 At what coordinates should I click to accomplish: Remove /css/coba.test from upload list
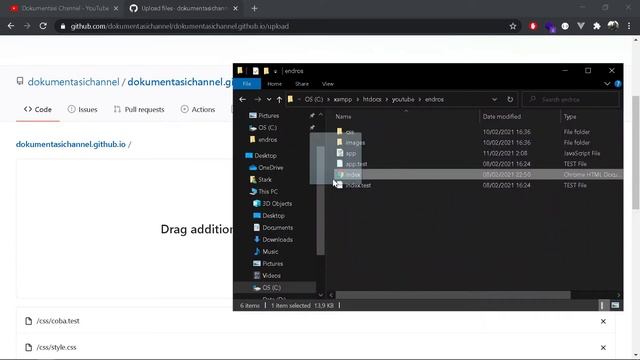[x=603, y=321]
